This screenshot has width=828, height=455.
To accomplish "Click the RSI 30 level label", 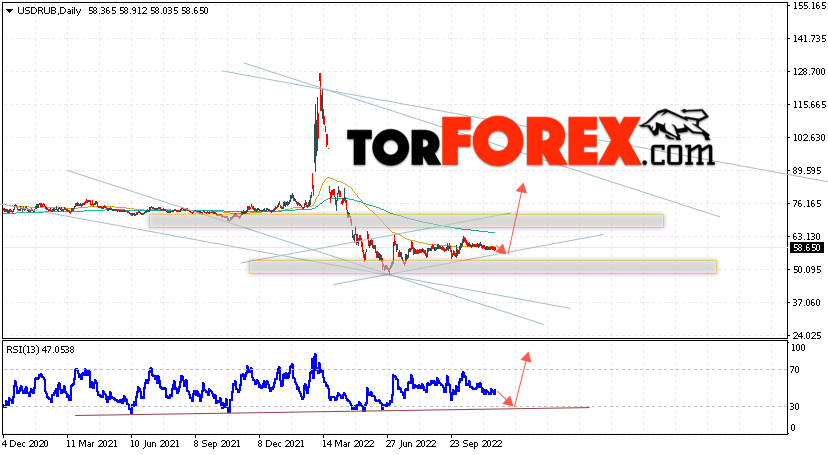I will pyautogui.click(x=795, y=406).
